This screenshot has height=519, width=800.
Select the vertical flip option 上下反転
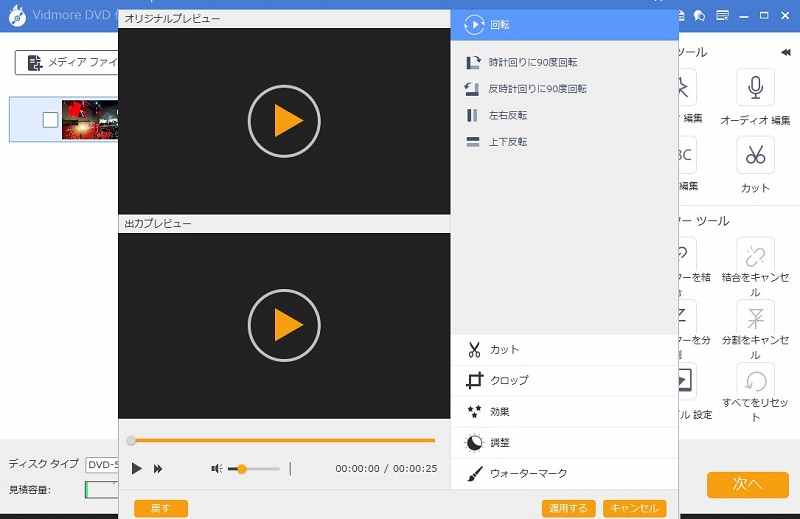[x=496, y=142]
